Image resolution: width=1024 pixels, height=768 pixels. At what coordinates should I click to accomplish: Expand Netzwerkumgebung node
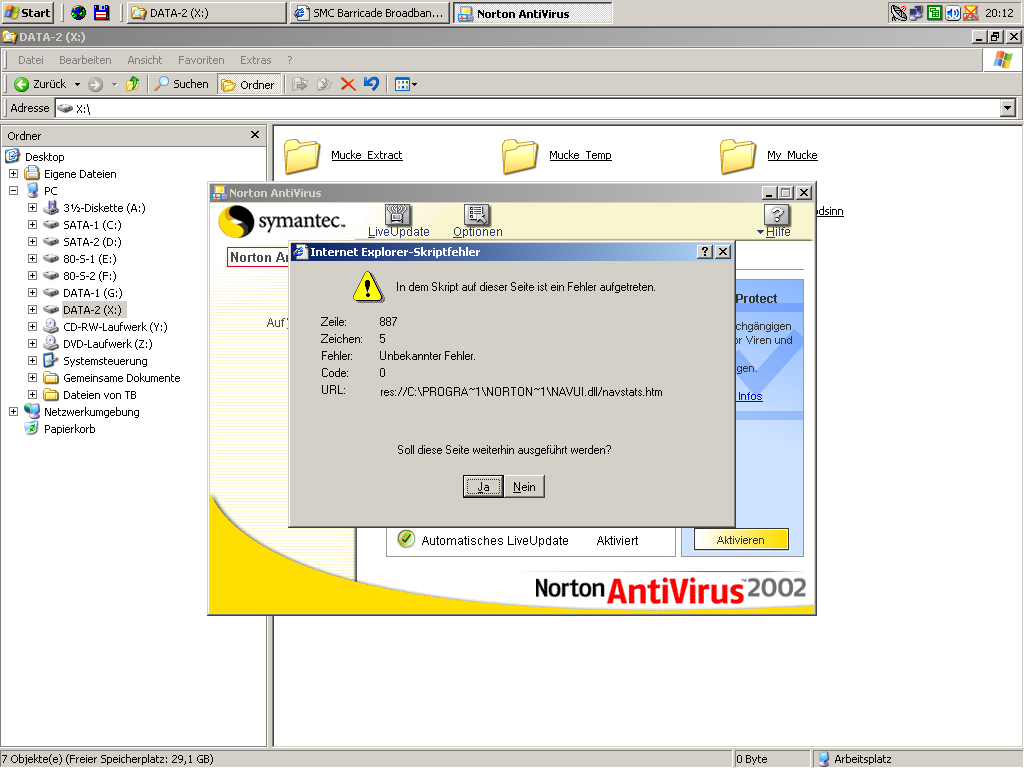pos(13,411)
